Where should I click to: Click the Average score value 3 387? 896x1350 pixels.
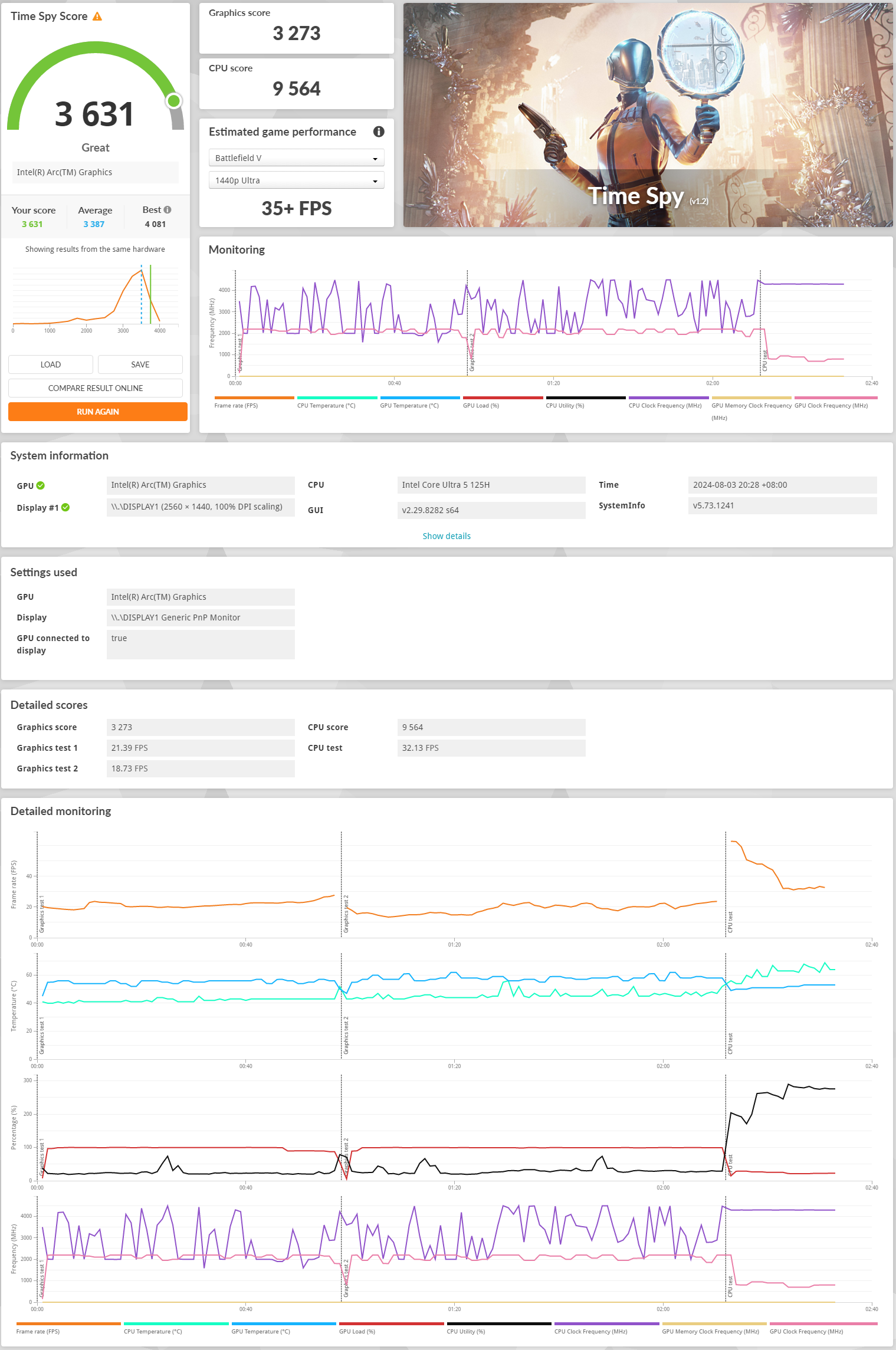point(94,224)
